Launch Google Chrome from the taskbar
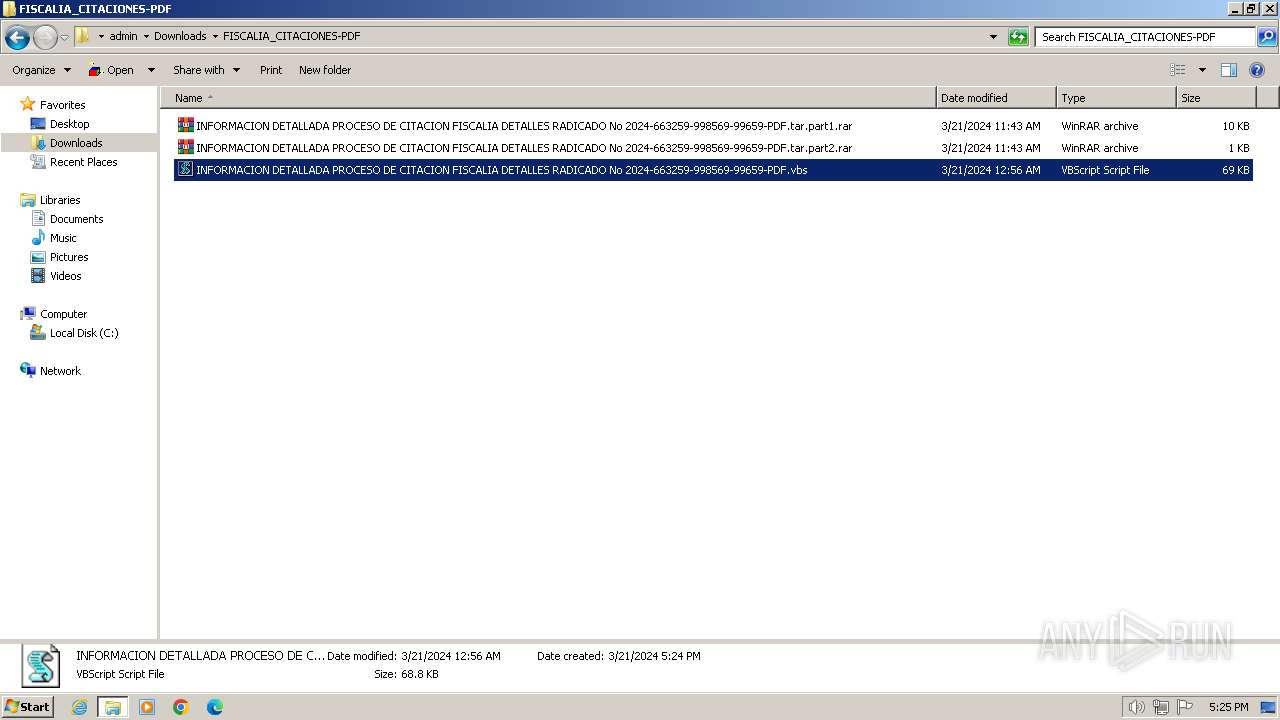 click(x=181, y=707)
